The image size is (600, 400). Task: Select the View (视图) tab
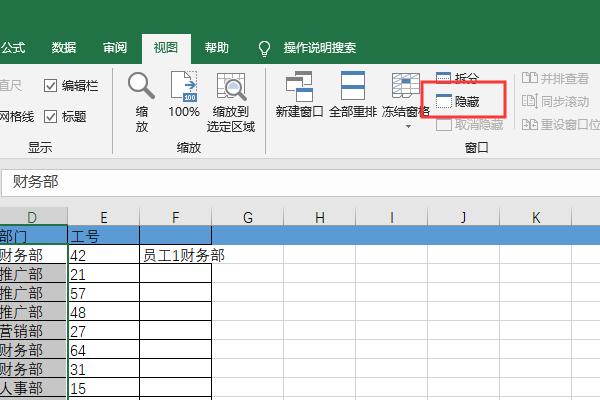pos(166,48)
